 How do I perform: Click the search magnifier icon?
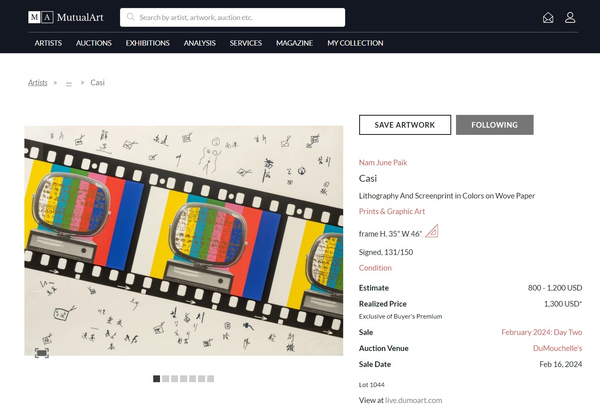pos(130,17)
